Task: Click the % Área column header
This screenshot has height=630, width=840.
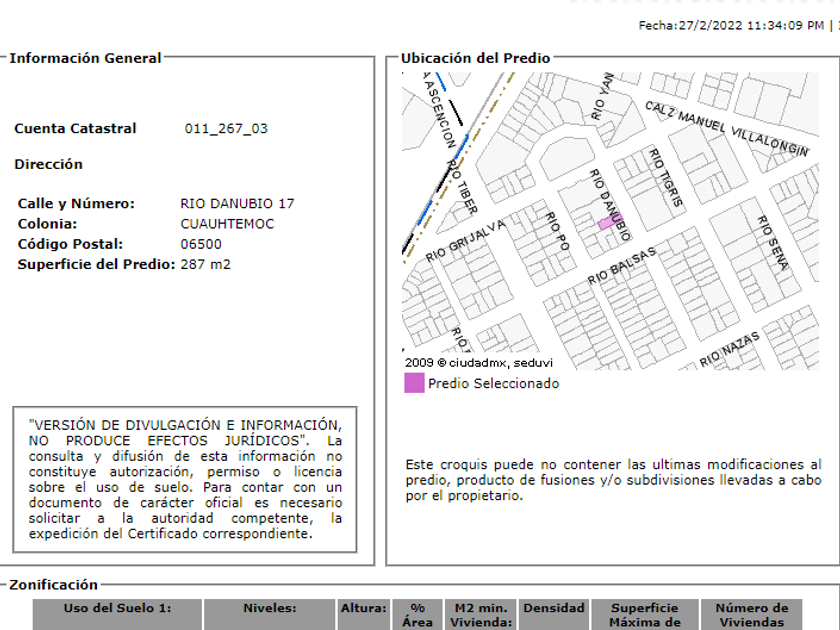Action: [x=417, y=614]
